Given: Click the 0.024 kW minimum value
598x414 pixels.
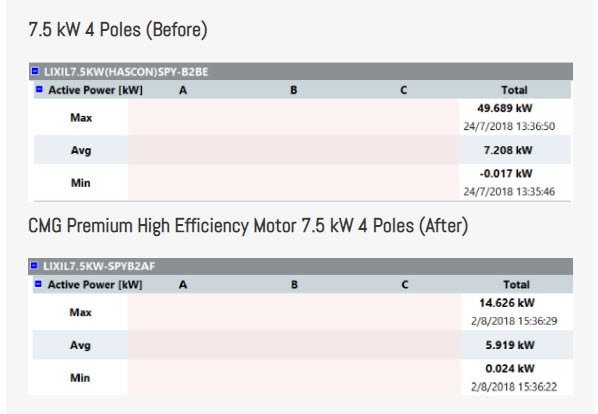Looking at the screenshot, I should tap(510, 369).
